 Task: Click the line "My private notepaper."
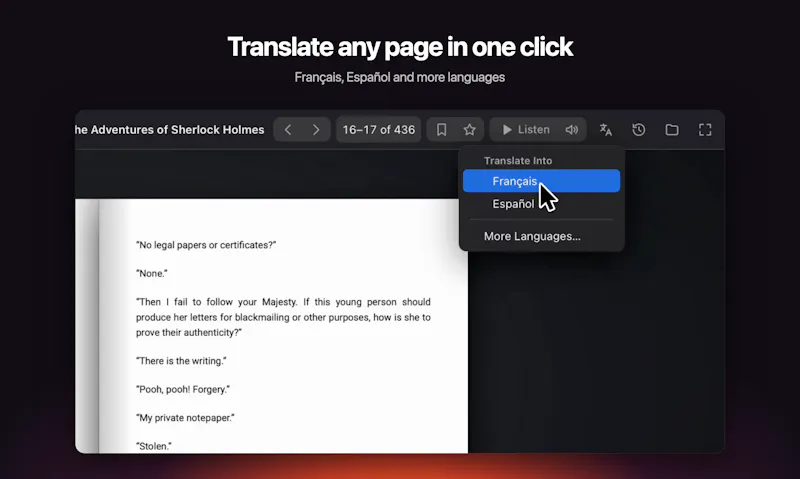(185, 418)
